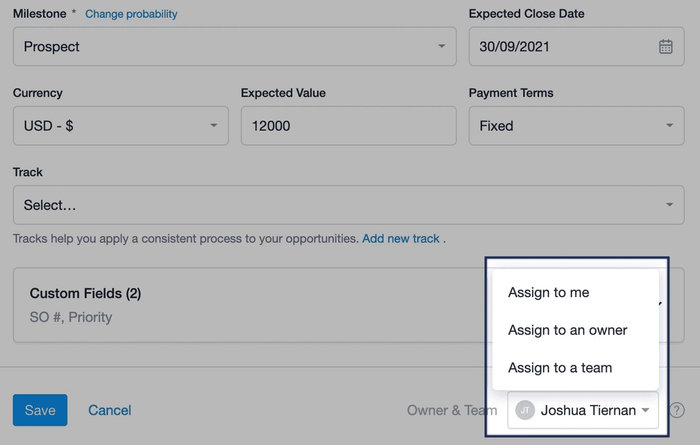Click the Currency caret arrow
This screenshot has height=445, width=700.
213,125
